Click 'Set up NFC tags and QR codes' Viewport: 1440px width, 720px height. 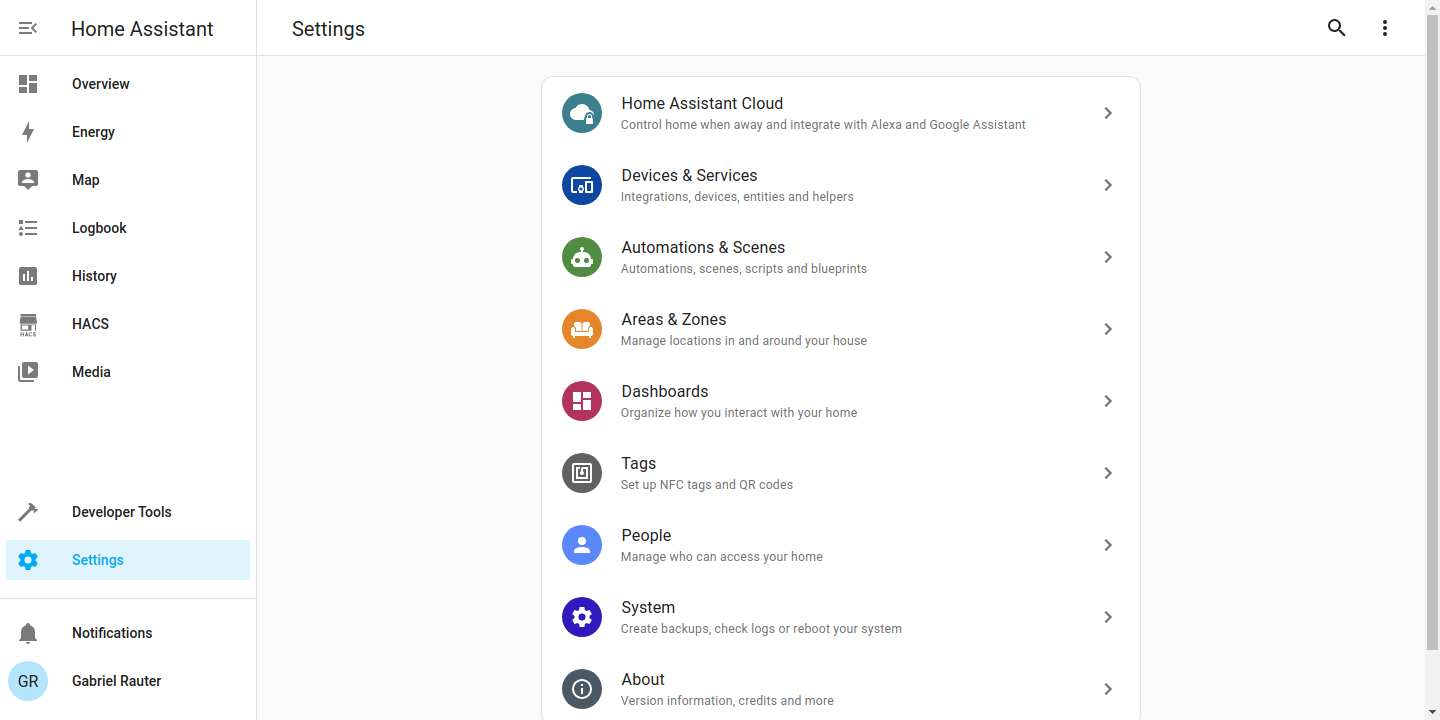coord(707,485)
